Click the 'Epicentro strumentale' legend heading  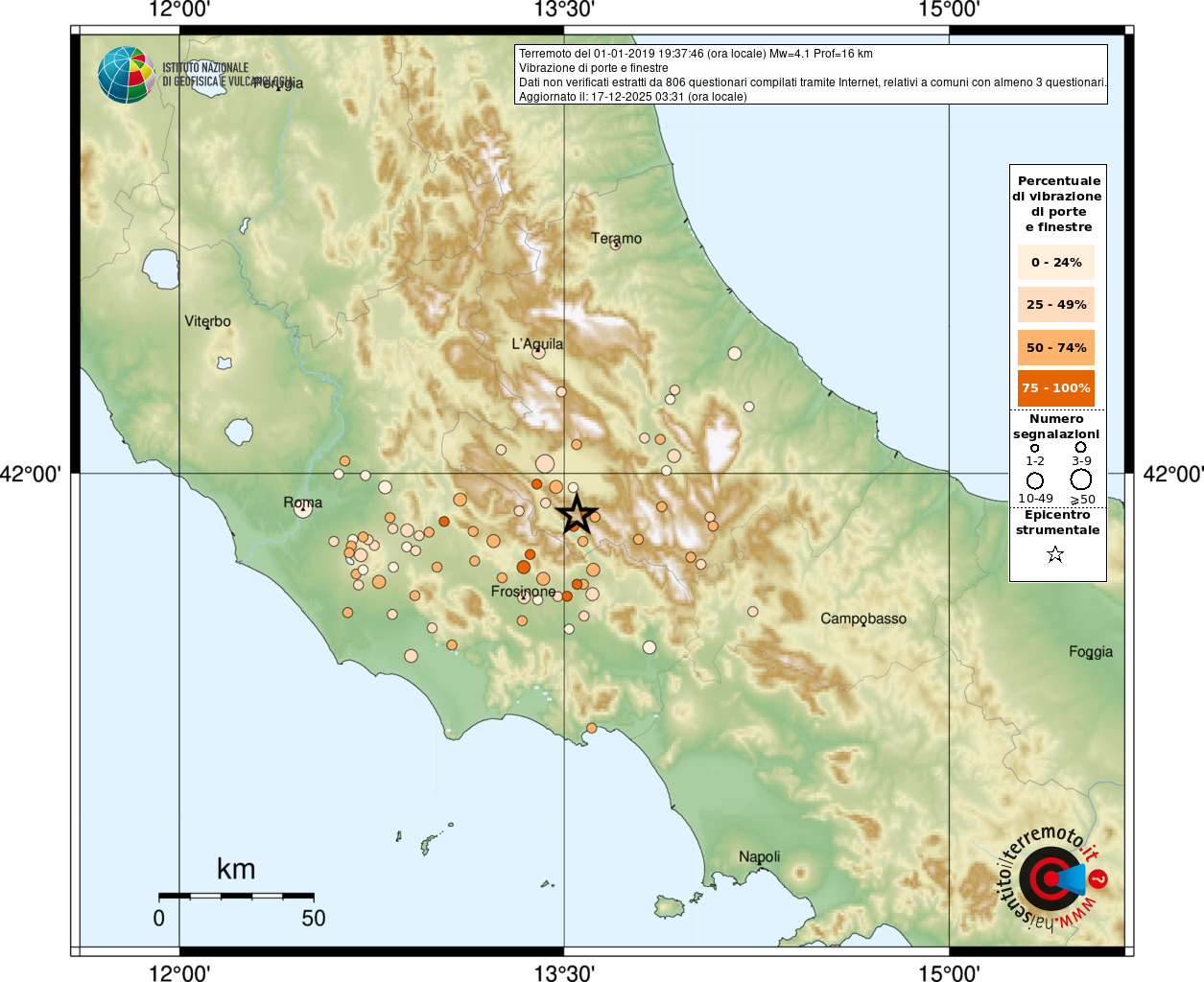coord(1057,523)
